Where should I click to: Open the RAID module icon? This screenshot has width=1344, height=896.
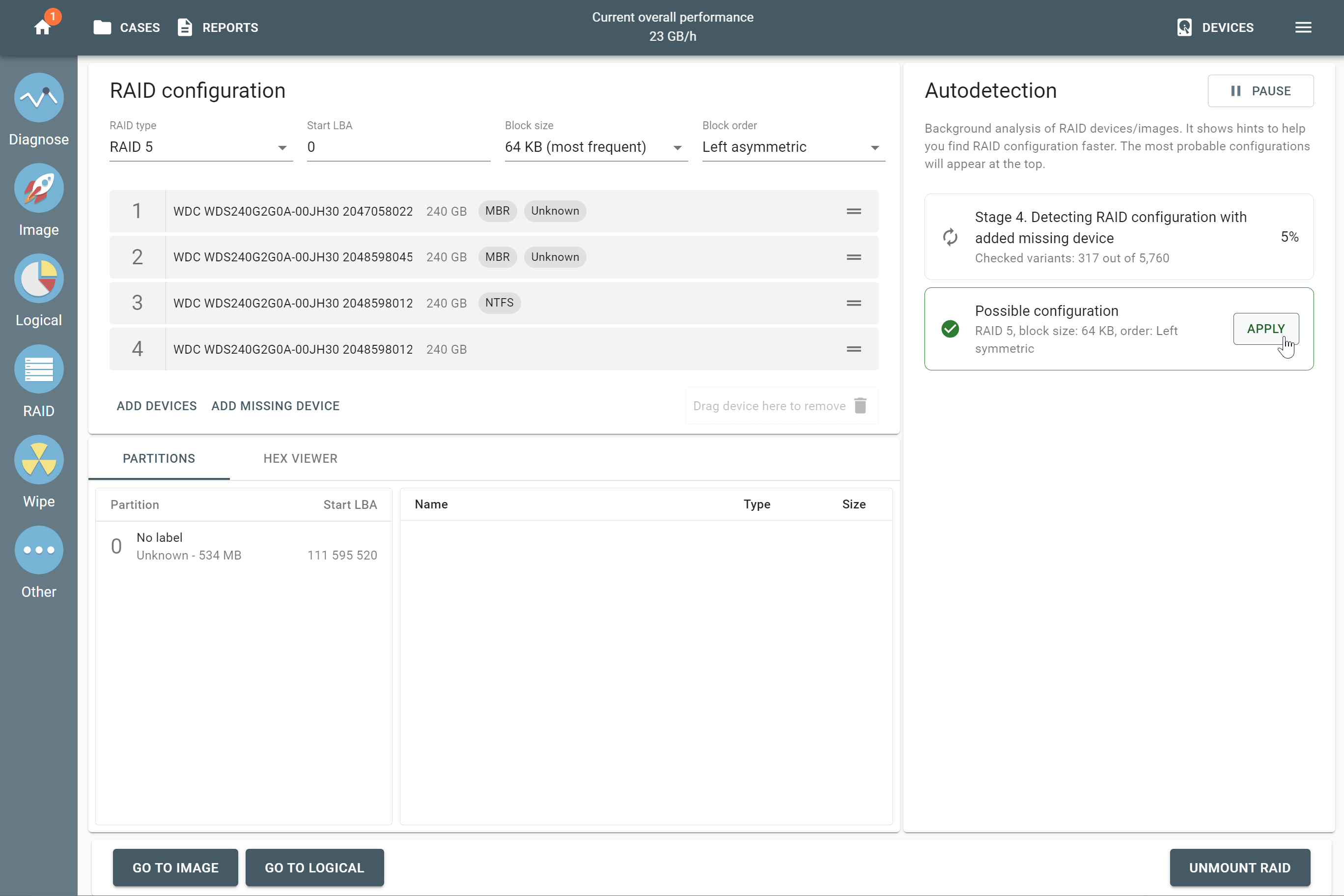[x=39, y=369]
